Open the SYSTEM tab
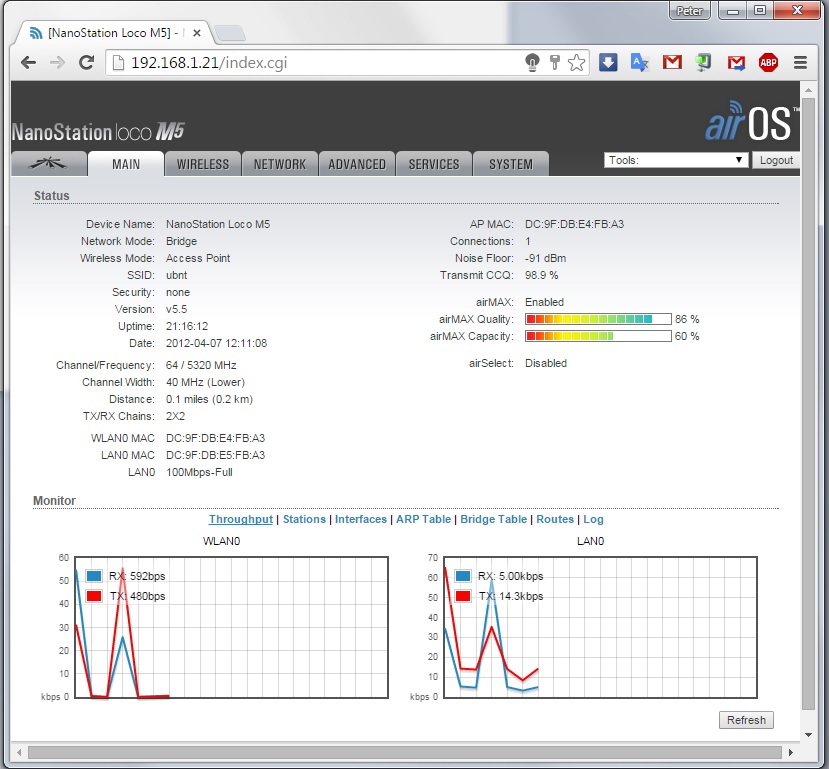 (x=511, y=164)
